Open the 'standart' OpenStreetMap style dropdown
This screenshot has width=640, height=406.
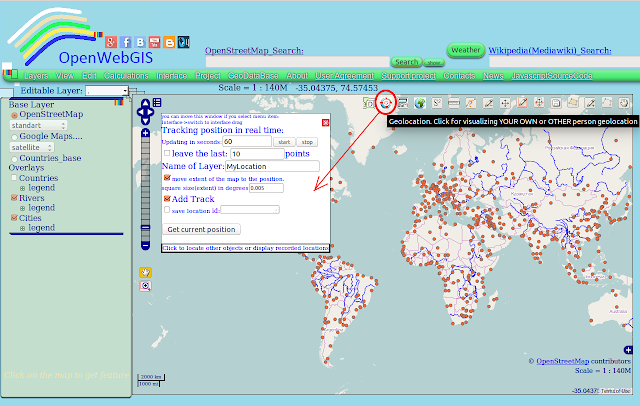[x=38, y=125]
